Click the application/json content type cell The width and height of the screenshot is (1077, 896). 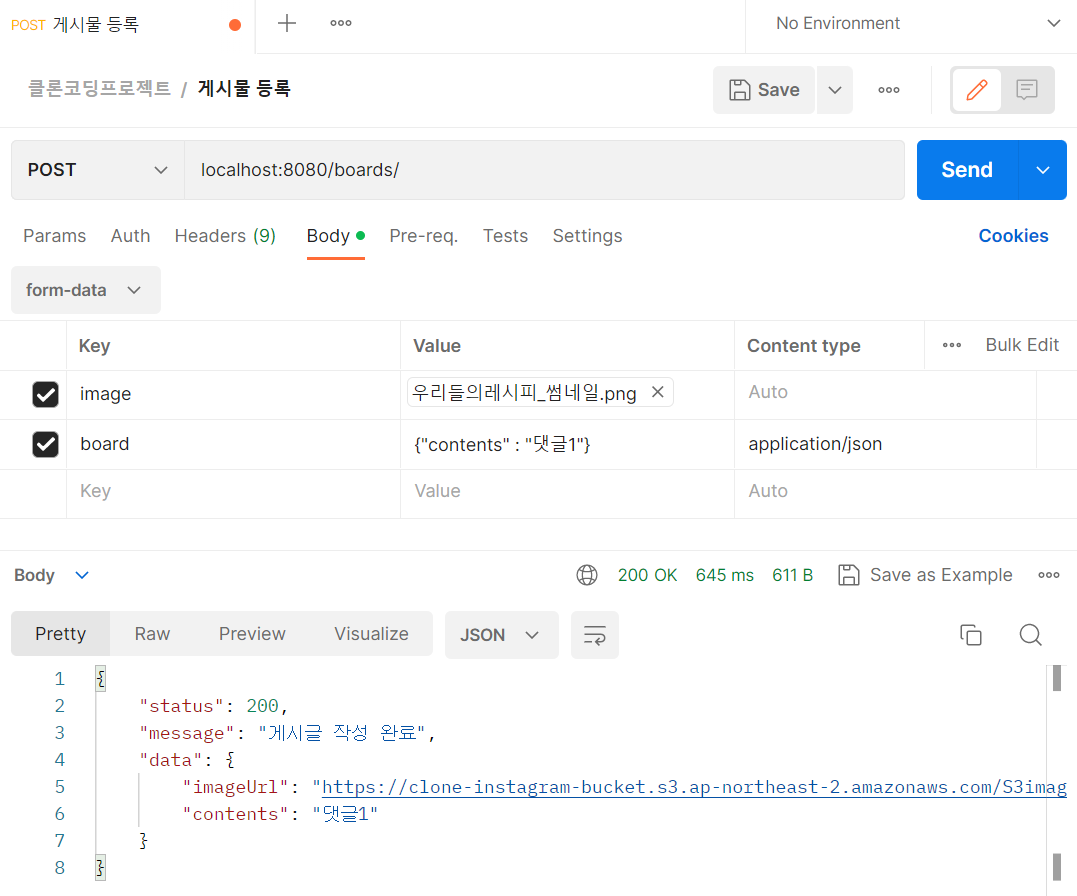[885, 444]
